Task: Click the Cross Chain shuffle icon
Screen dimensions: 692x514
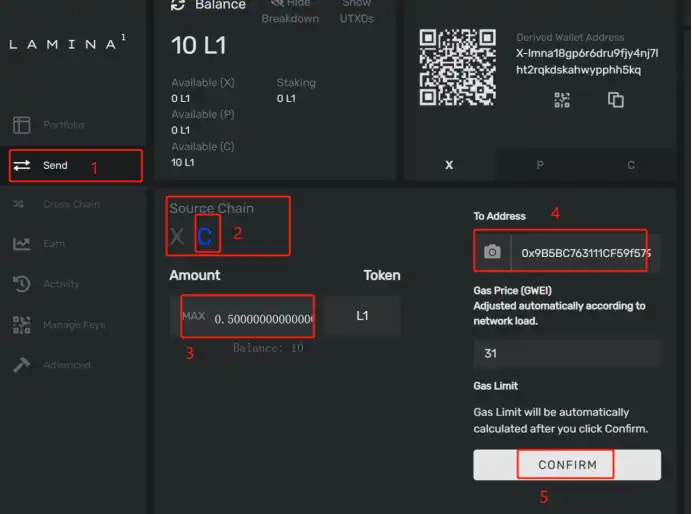Action: (18, 204)
